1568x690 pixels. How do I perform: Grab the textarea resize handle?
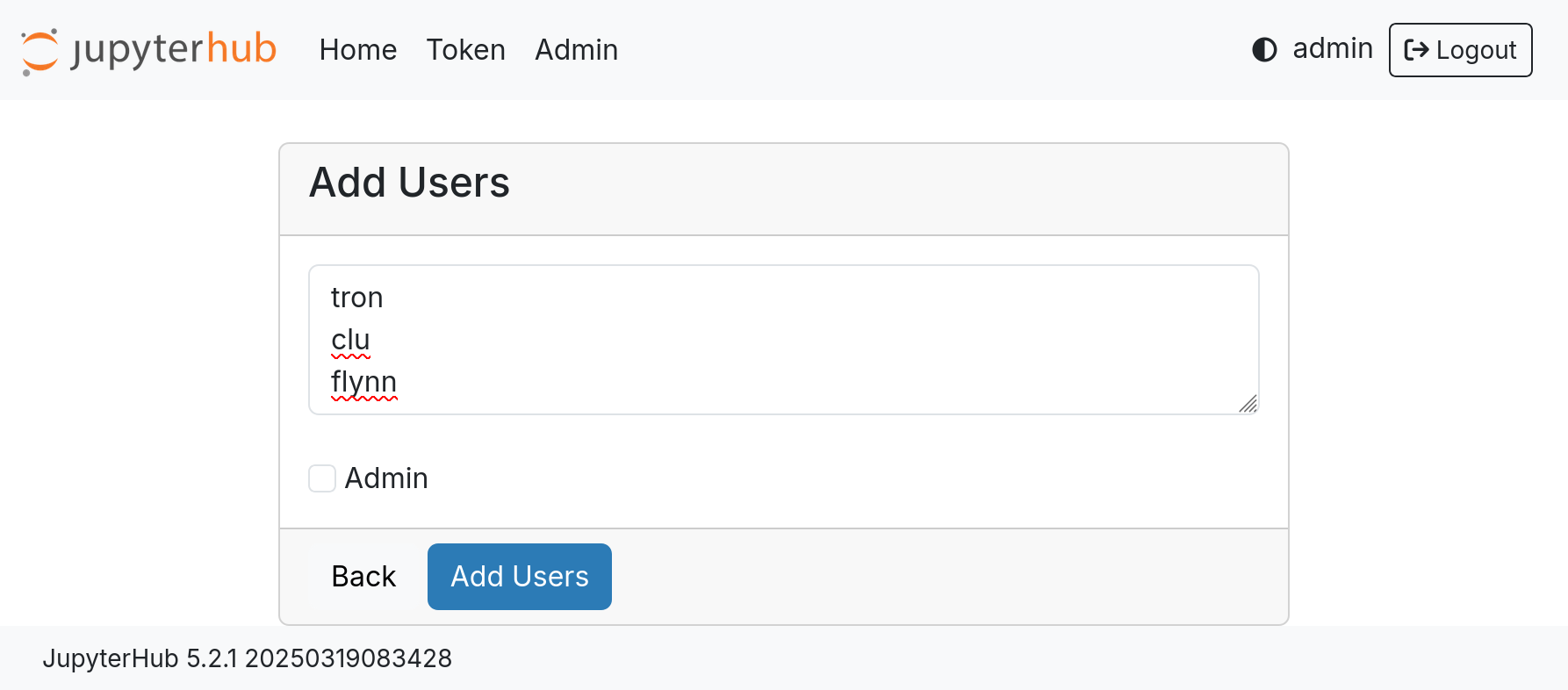coord(1248,404)
